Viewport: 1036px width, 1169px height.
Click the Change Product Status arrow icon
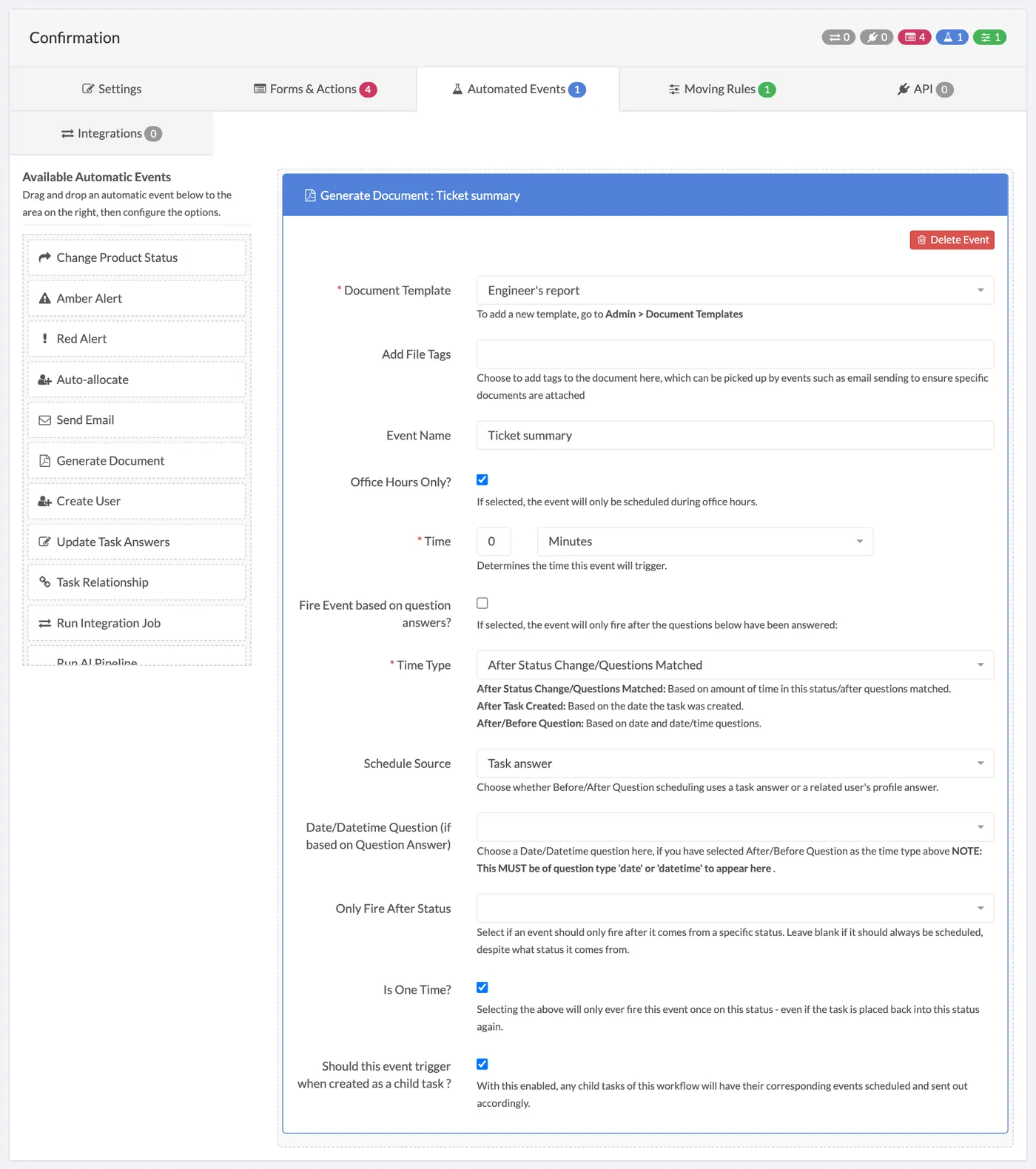click(x=44, y=257)
